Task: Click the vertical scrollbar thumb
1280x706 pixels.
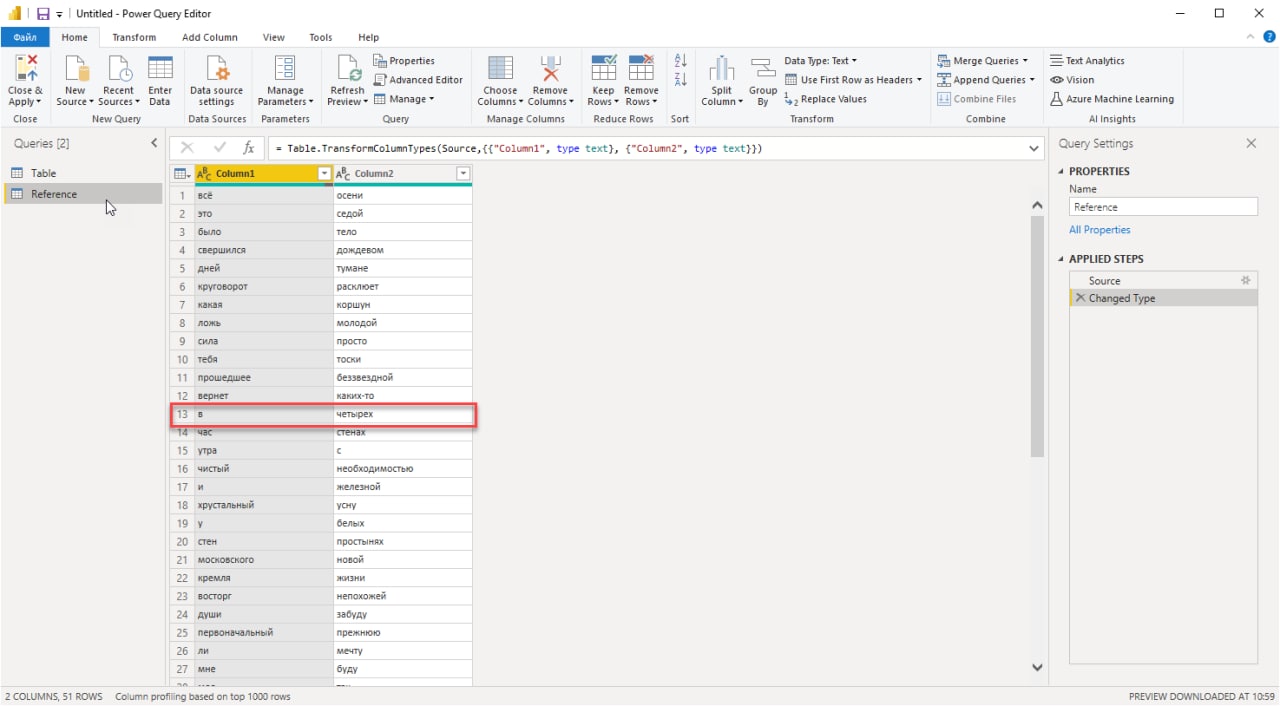Action: coord(1037,336)
